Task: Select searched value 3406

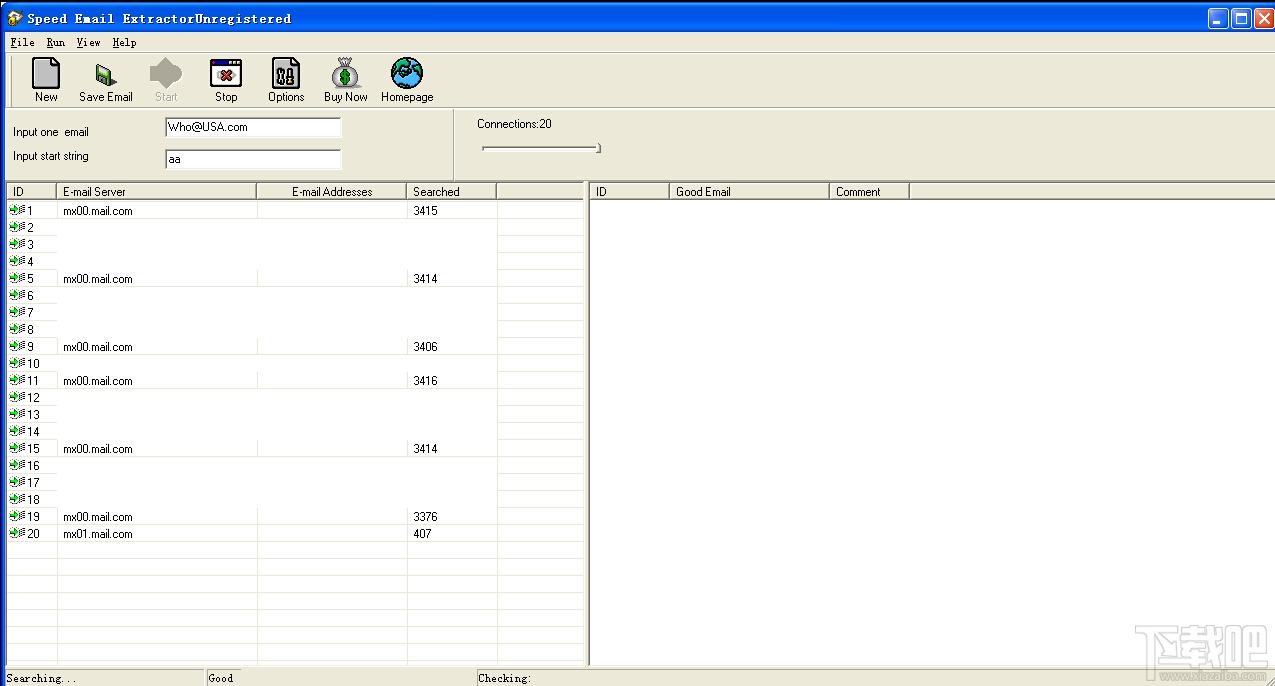Action: pyautogui.click(x=425, y=347)
